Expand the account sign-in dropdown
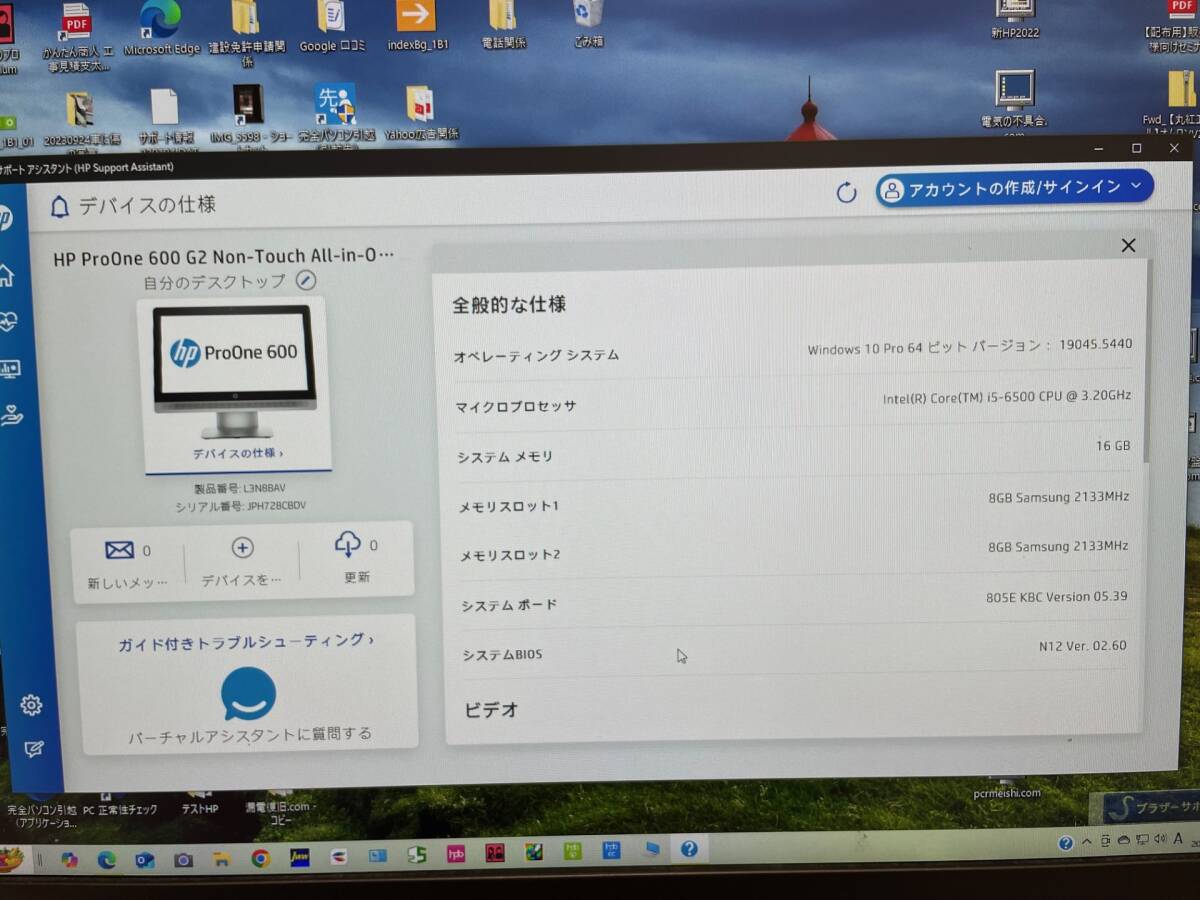The height and width of the screenshot is (900, 1200). pos(1136,185)
